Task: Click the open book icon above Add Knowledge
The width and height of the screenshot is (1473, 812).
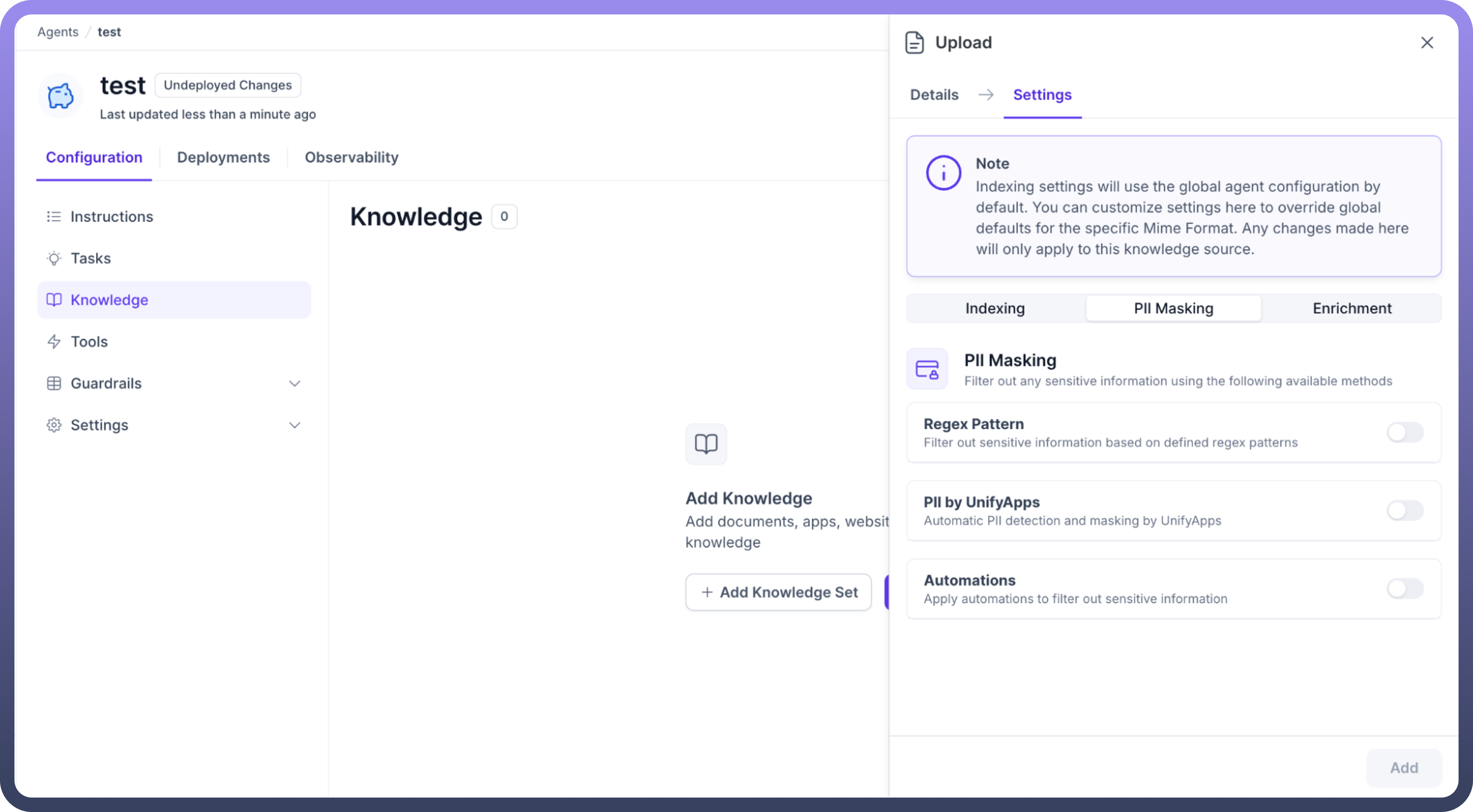Action: coord(706,444)
